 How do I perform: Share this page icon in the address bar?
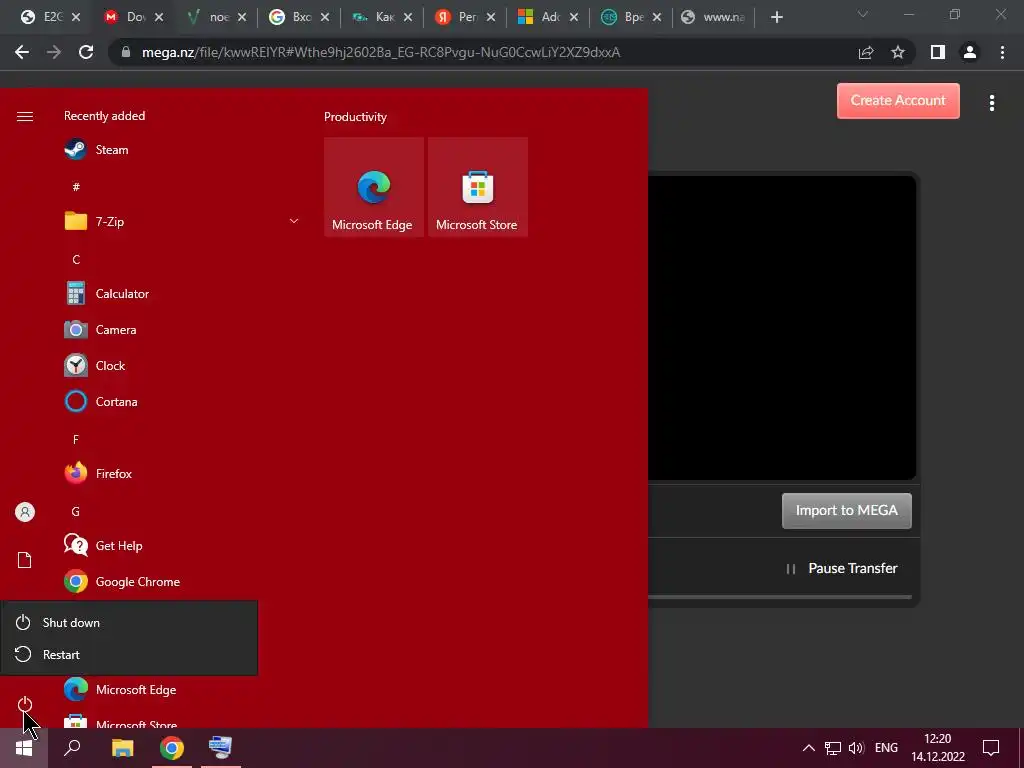coord(866,52)
